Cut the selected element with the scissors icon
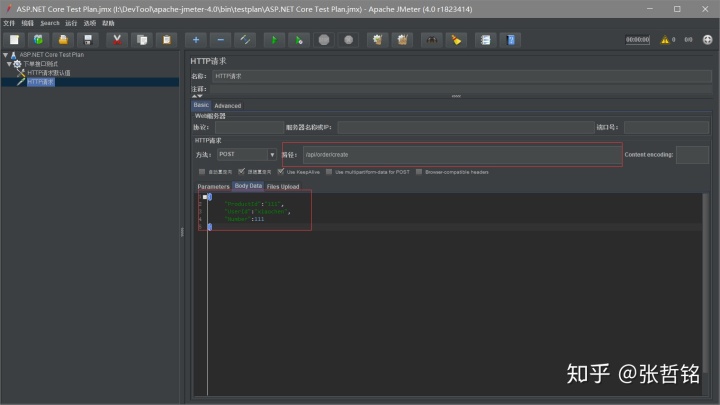Viewport: 720px width, 405px height. coord(117,40)
